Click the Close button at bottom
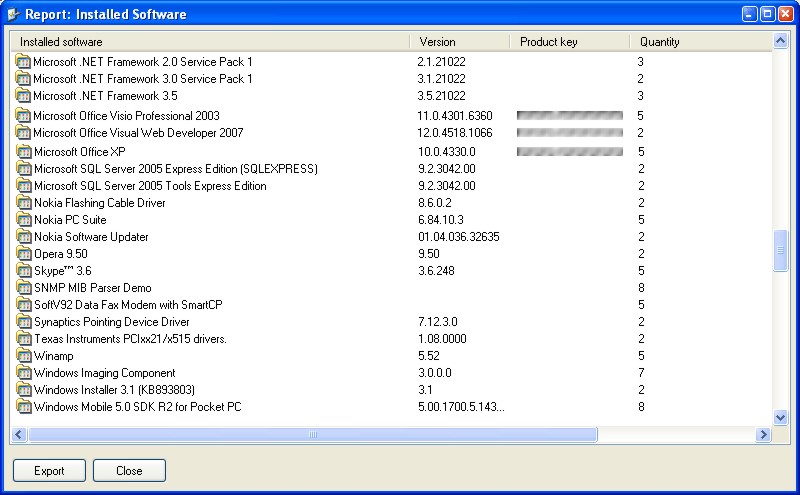Screen dimensions: 800x495 (x=129, y=471)
